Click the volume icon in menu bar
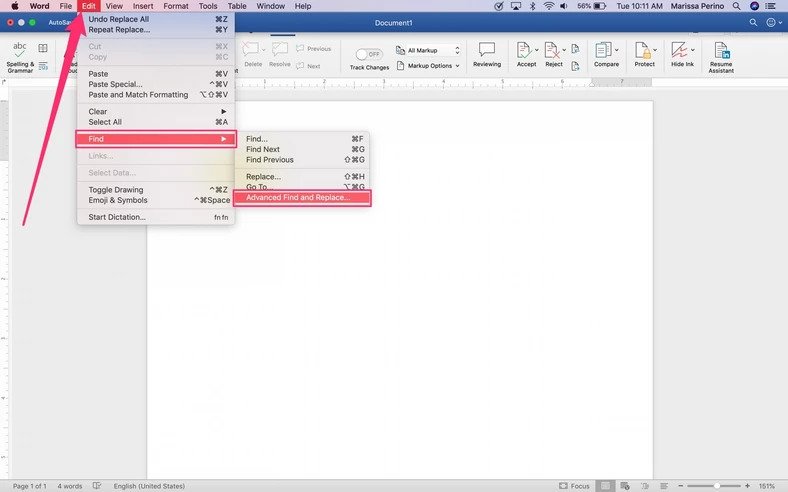This screenshot has height=492, width=788. [564, 6]
